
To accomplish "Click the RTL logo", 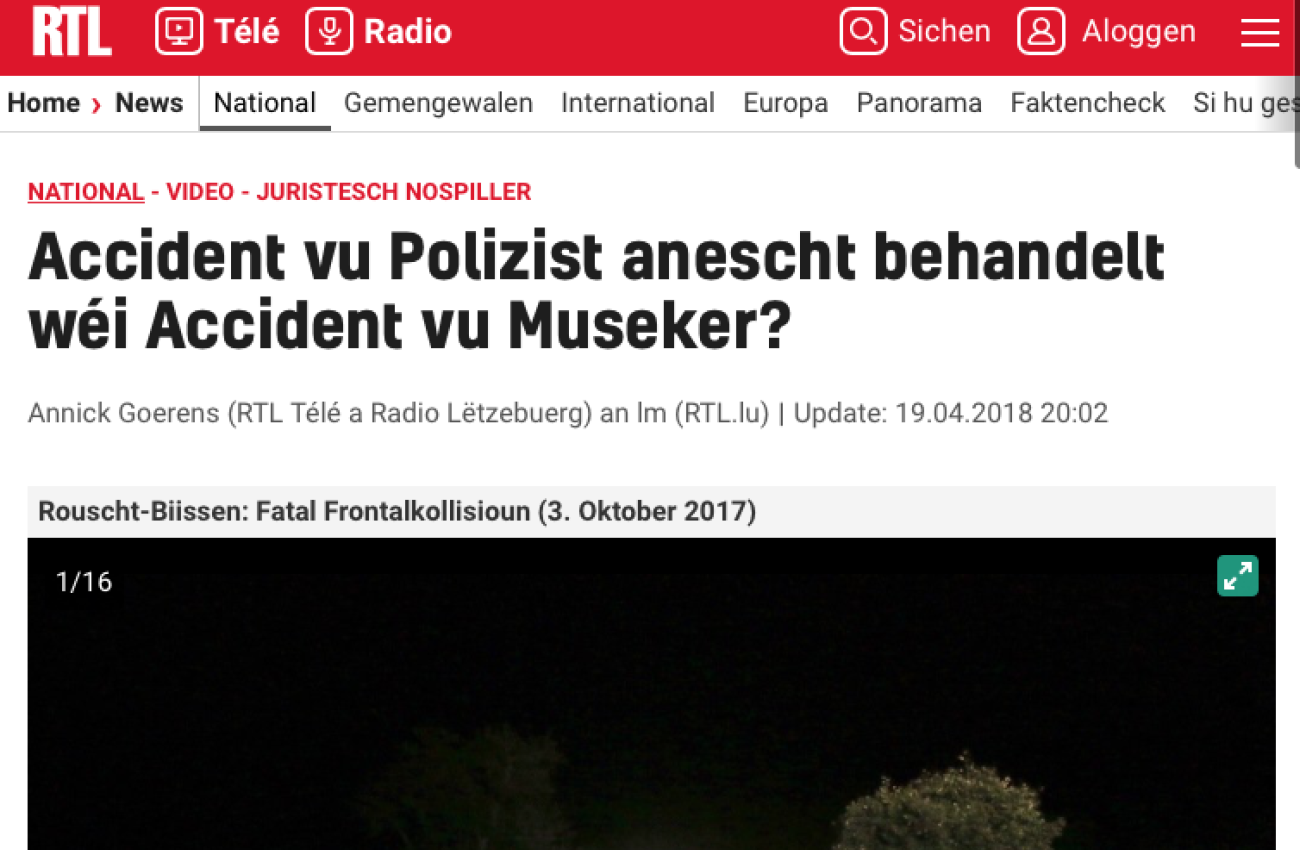I will 71,32.
